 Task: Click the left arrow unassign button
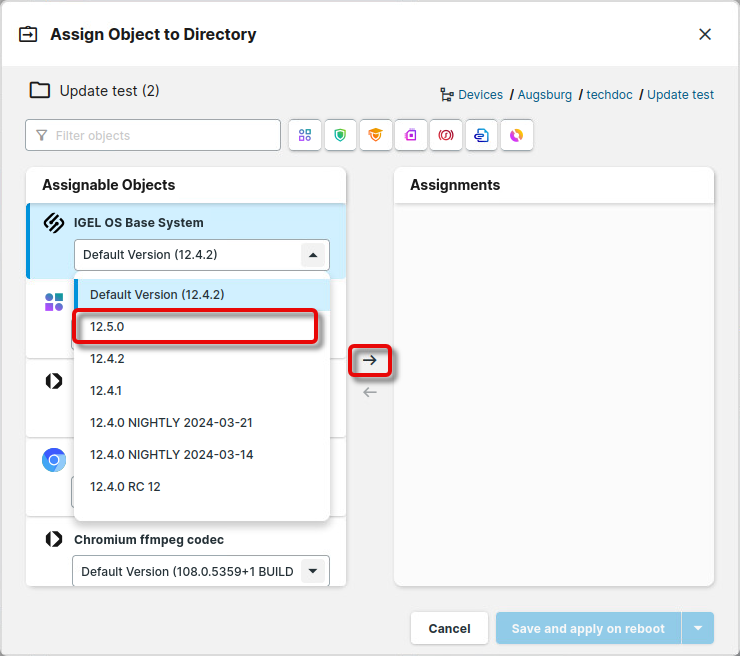370,392
